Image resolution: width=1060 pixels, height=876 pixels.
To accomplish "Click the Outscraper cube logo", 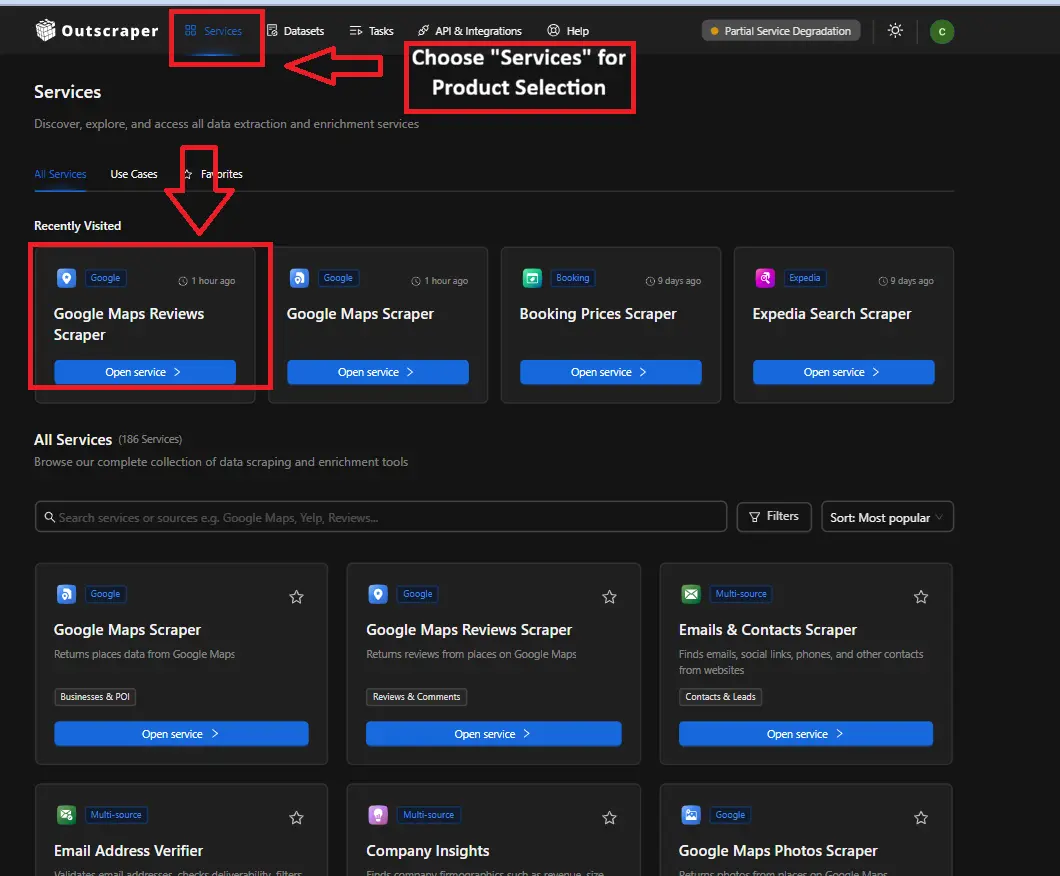I will [x=45, y=31].
